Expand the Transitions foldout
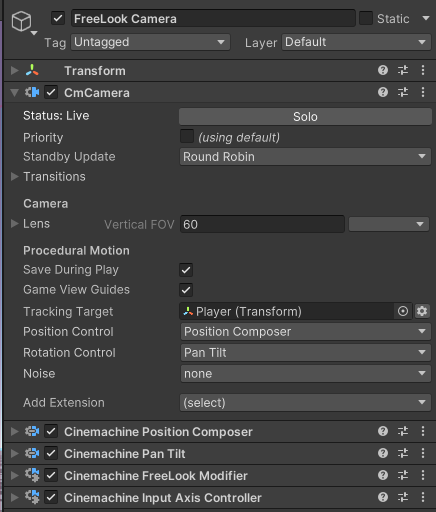 (14, 176)
